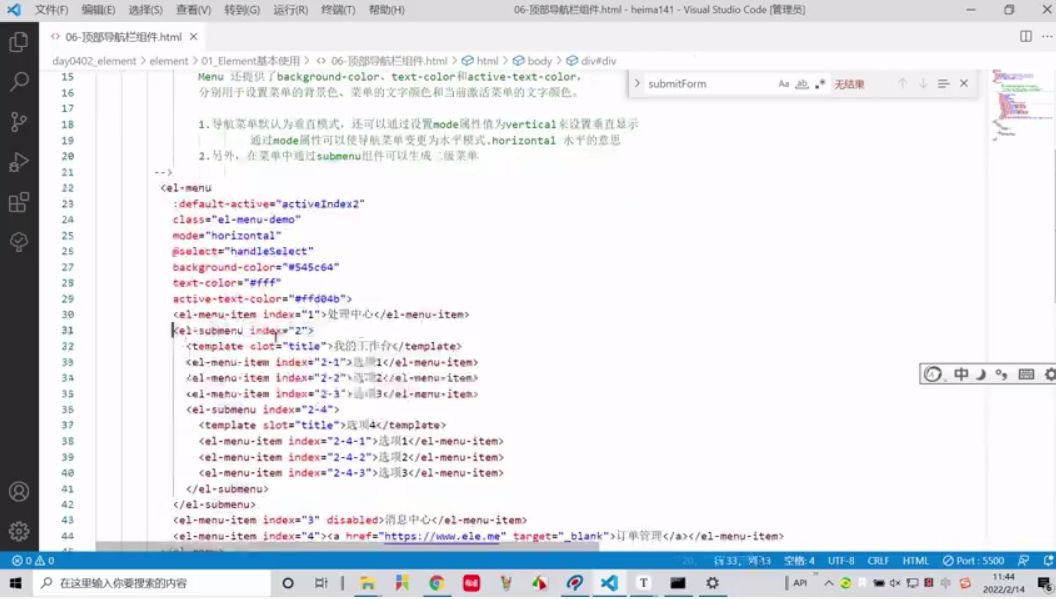Image resolution: width=1056 pixels, height=599 pixels.
Task: Click the HTML language mode indicator
Action: click(915, 561)
